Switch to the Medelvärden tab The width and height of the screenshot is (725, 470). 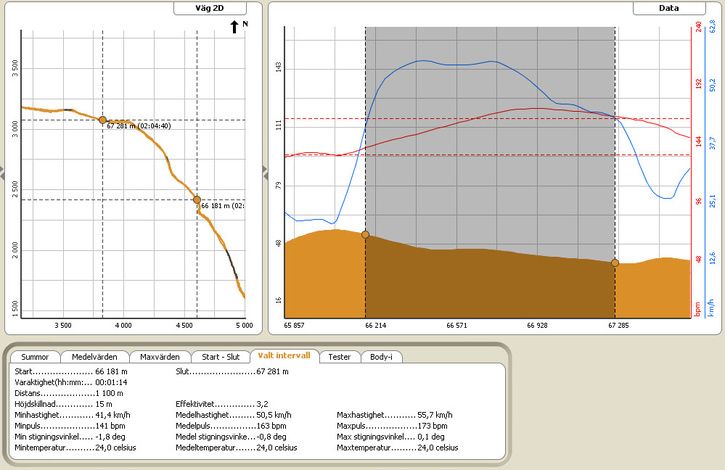[x=94, y=357]
